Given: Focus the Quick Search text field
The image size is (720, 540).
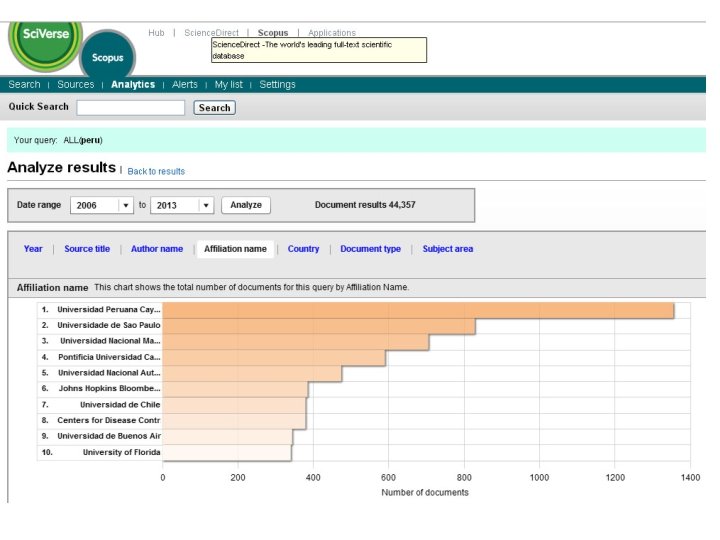Looking at the screenshot, I should tap(130, 108).
